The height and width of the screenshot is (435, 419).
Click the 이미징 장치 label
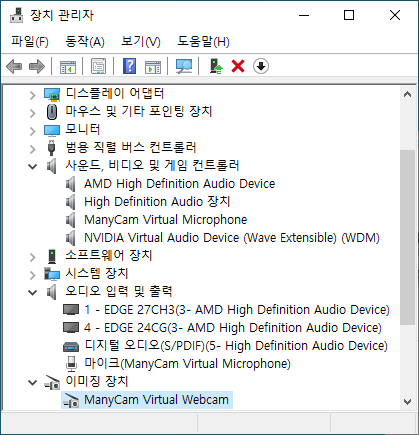click(x=97, y=381)
